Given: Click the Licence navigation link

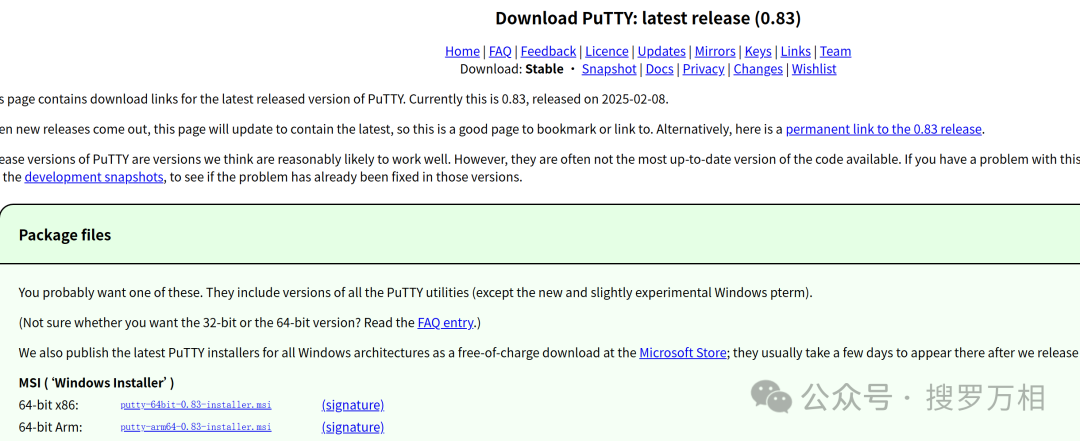Looking at the screenshot, I should point(607,51).
